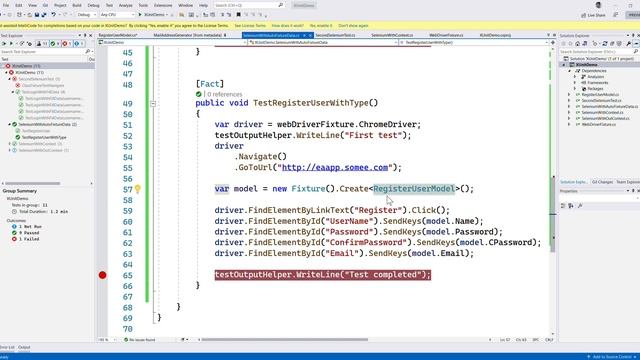The image size is (640, 360).
Task: Open the http://eaapp.somee.com link in code
Action: (335, 168)
